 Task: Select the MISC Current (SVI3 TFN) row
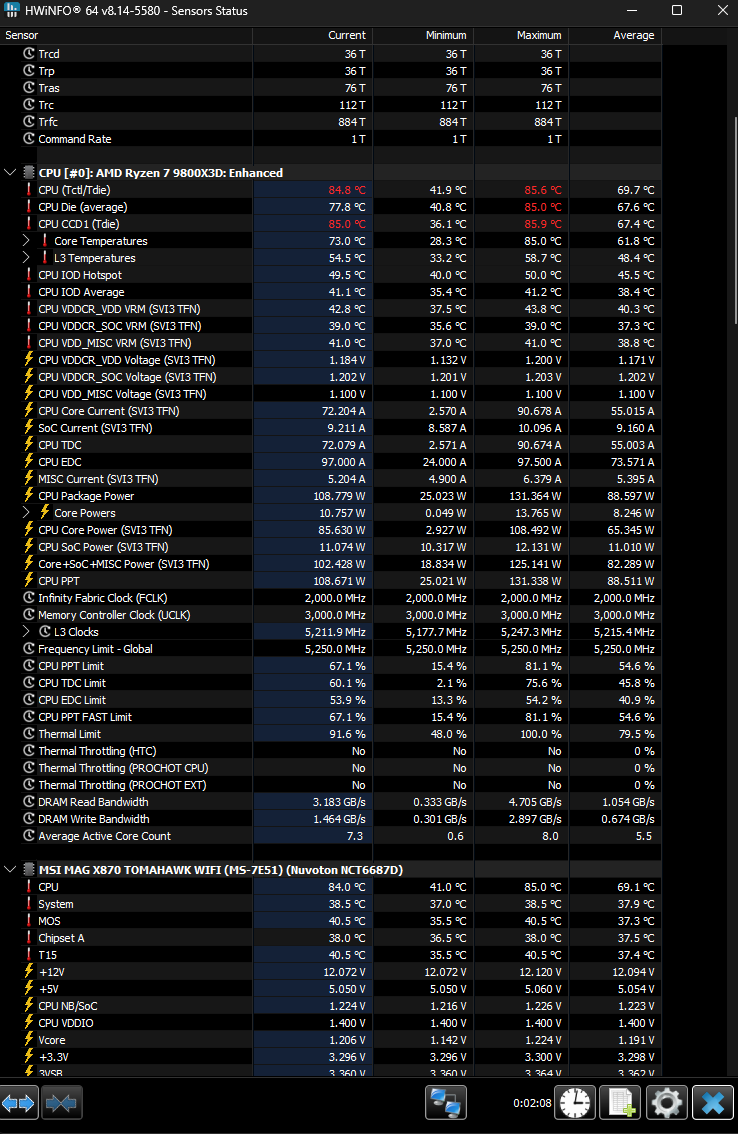[331, 479]
